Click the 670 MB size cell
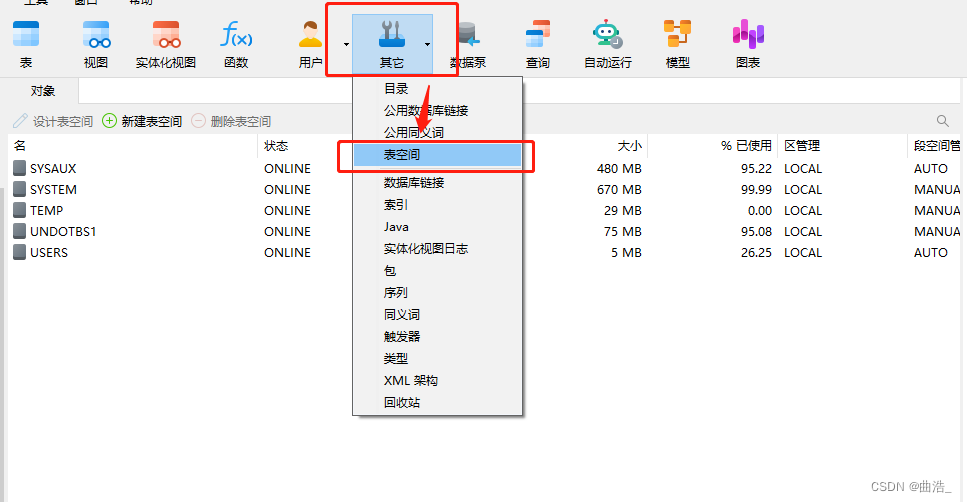Image resolution: width=967 pixels, height=502 pixels. coord(619,189)
